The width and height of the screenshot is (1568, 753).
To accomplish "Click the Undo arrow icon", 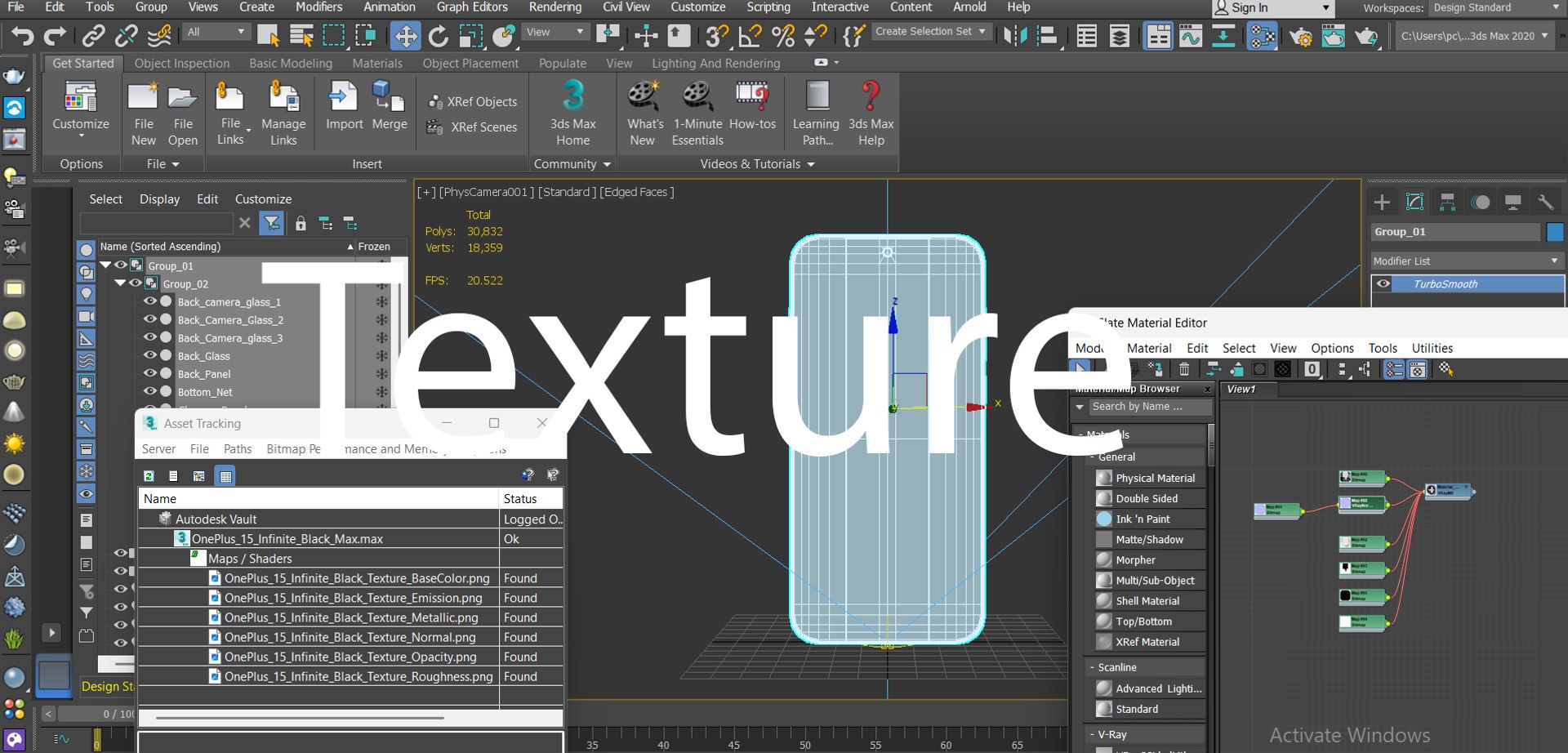I will click(22, 36).
